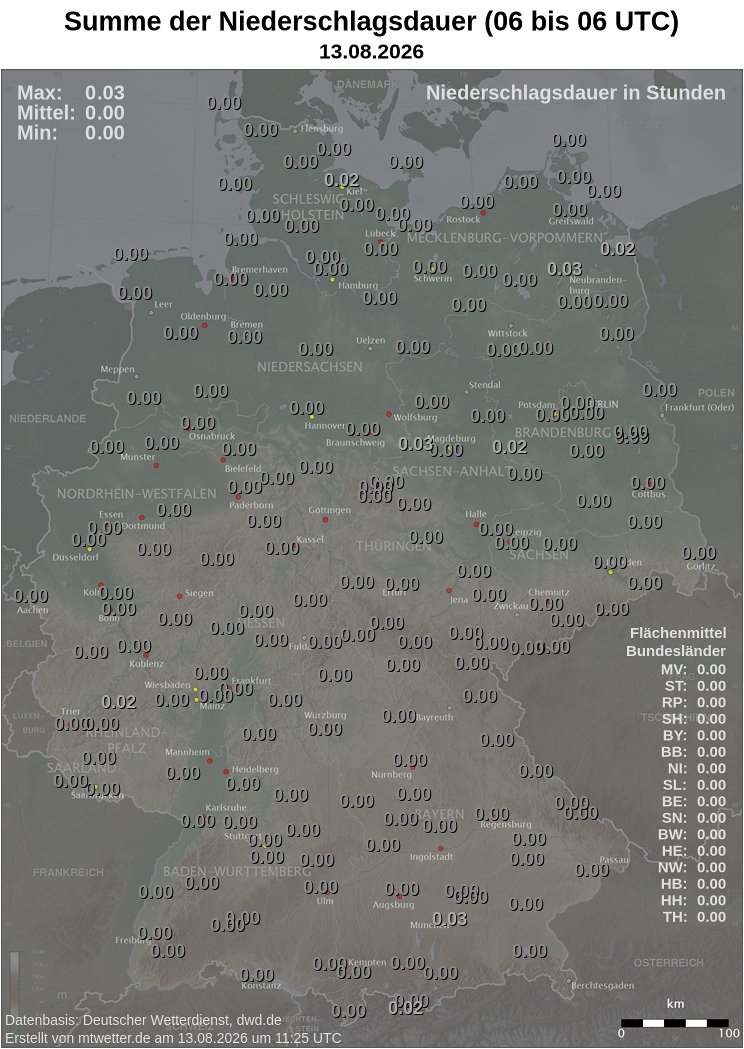The height and width of the screenshot is (1049, 744).
Task: Select the Trier city label
Action: pyautogui.click(x=70, y=711)
